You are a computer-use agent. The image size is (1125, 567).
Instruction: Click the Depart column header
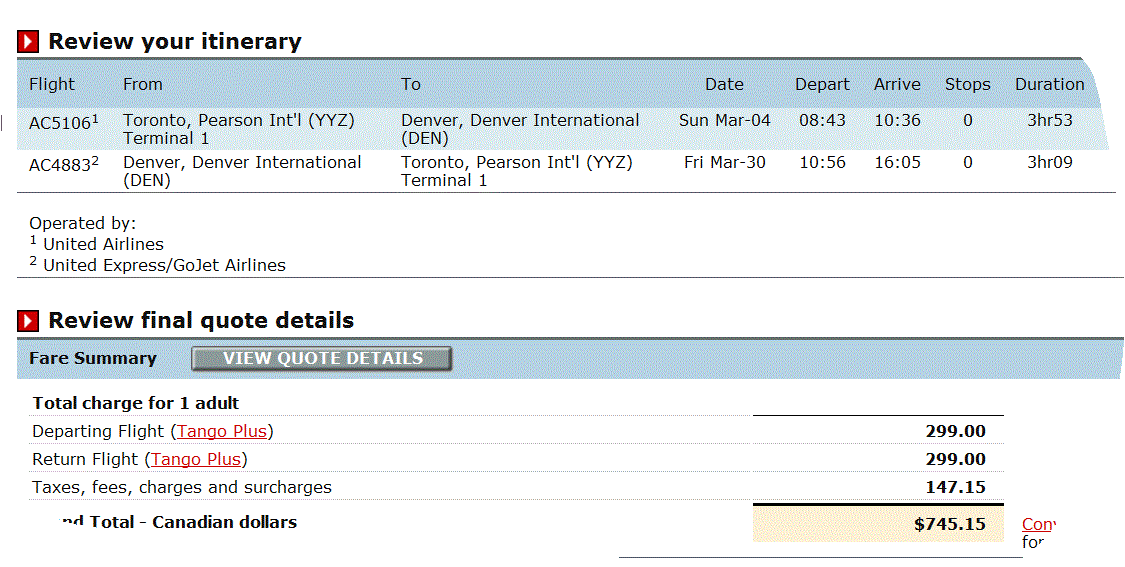point(822,85)
